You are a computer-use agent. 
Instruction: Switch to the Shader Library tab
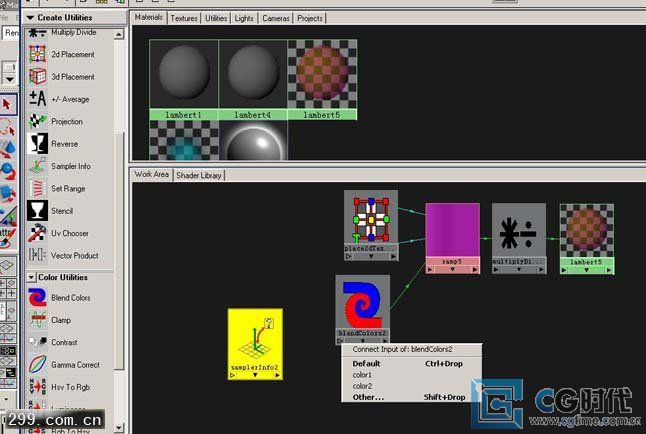pyautogui.click(x=199, y=175)
